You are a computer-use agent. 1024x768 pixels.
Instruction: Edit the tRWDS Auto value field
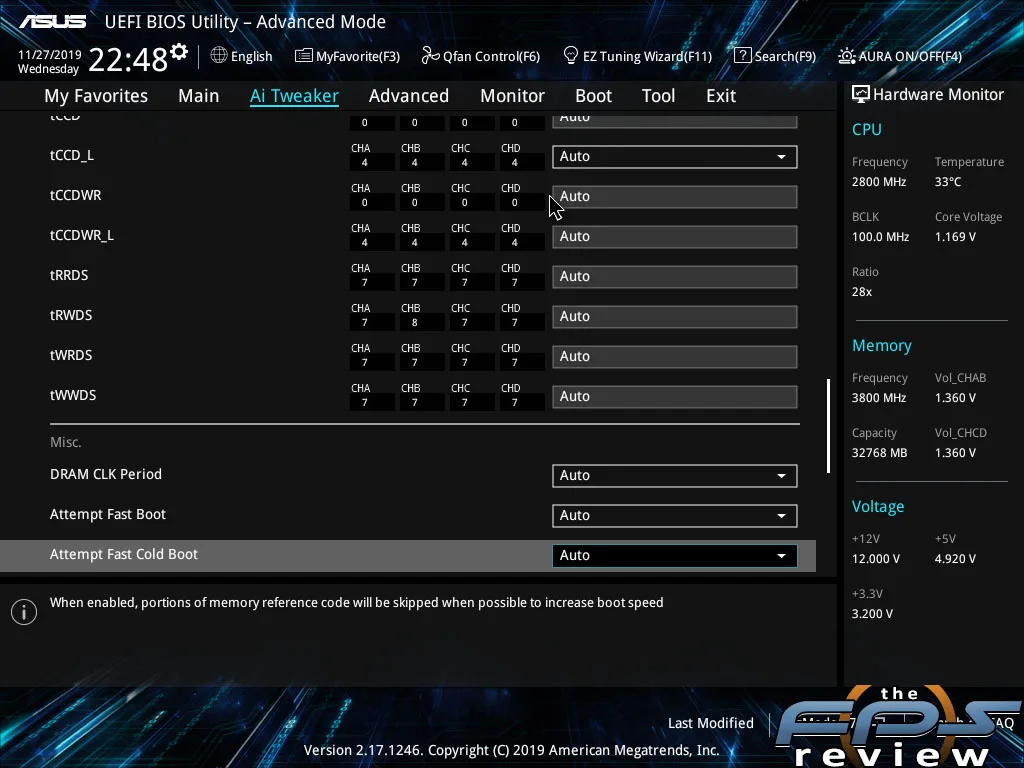[x=675, y=316]
